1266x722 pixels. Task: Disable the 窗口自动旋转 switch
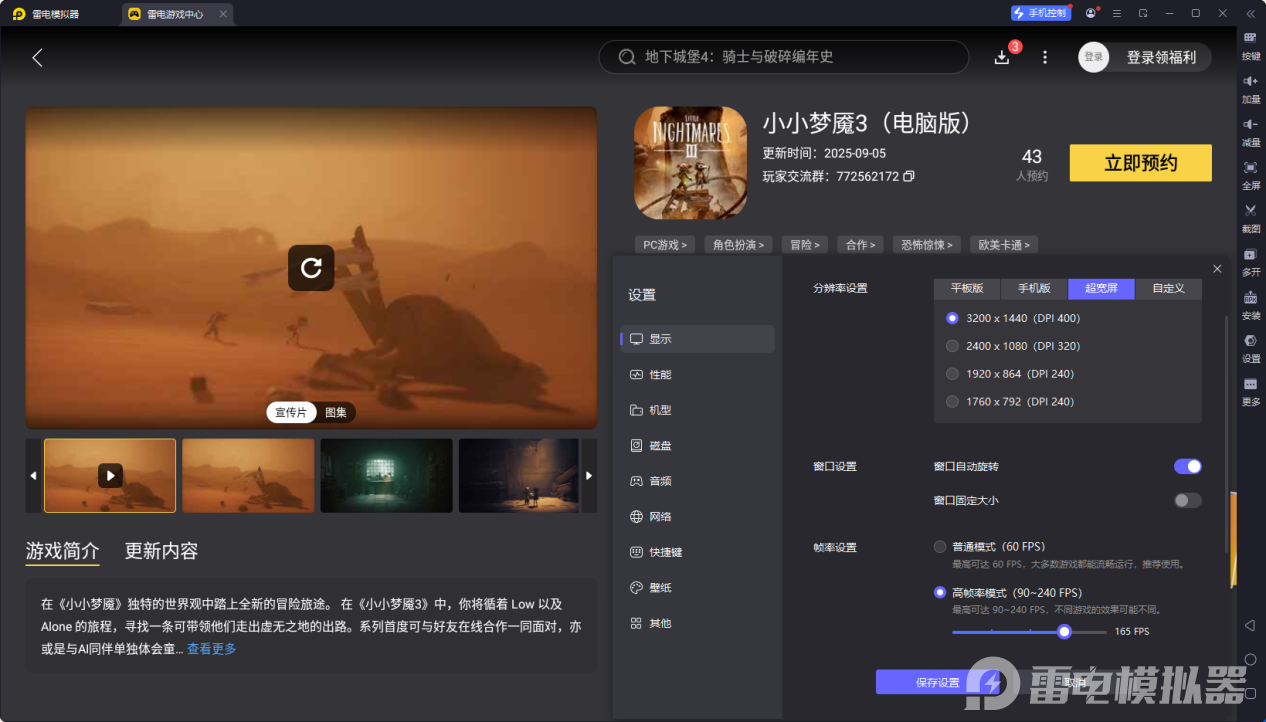click(1187, 466)
